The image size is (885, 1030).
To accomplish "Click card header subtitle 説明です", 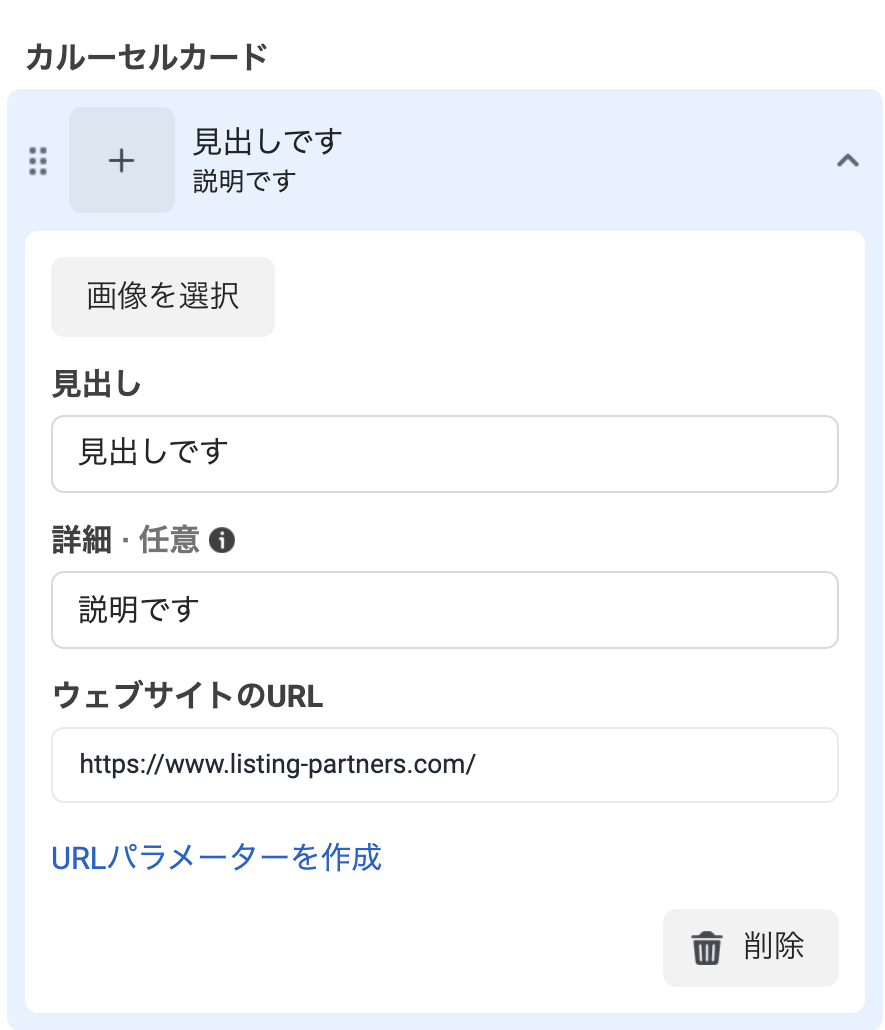I will (x=244, y=182).
